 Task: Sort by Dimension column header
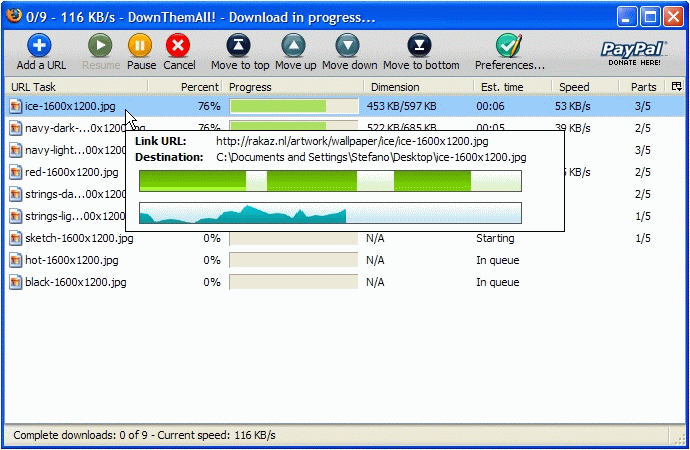click(418, 87)
